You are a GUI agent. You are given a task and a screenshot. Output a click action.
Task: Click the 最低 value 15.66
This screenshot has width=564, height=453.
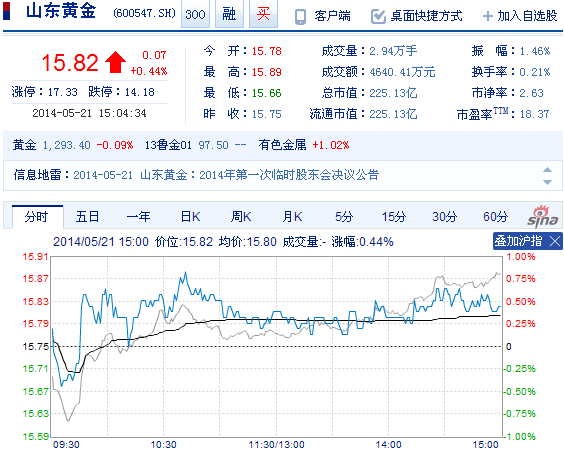pos(267,93)
